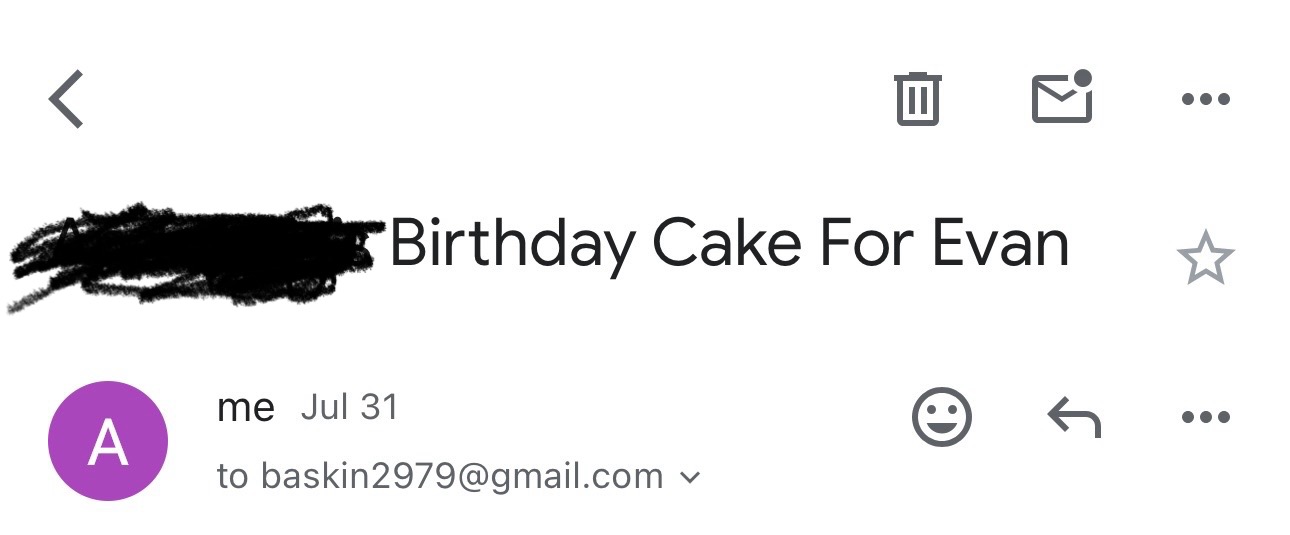Click the "Jul 31" date label
This screenshot has width=1290, height=535.
(349, 408)
